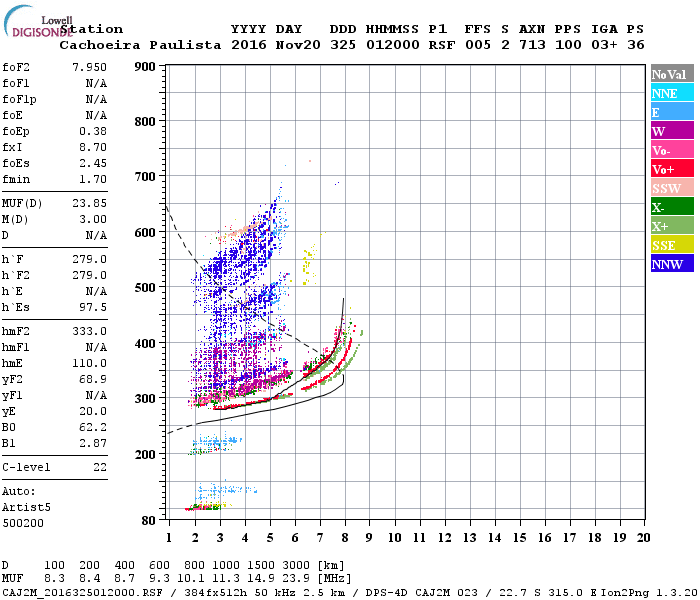Click the h`F value 279.0
The image size is (700, 600).
(89, 259)
